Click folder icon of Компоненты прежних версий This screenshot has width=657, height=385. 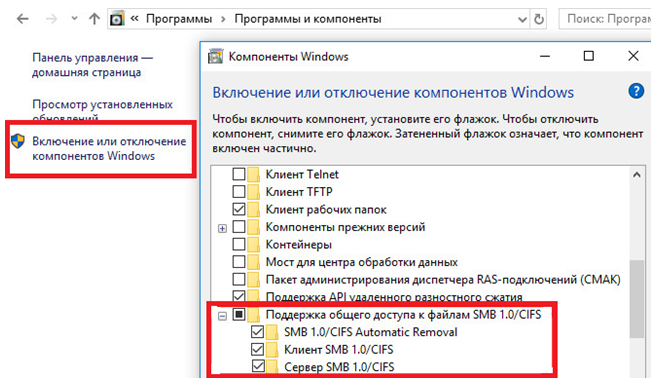point(253,227)
